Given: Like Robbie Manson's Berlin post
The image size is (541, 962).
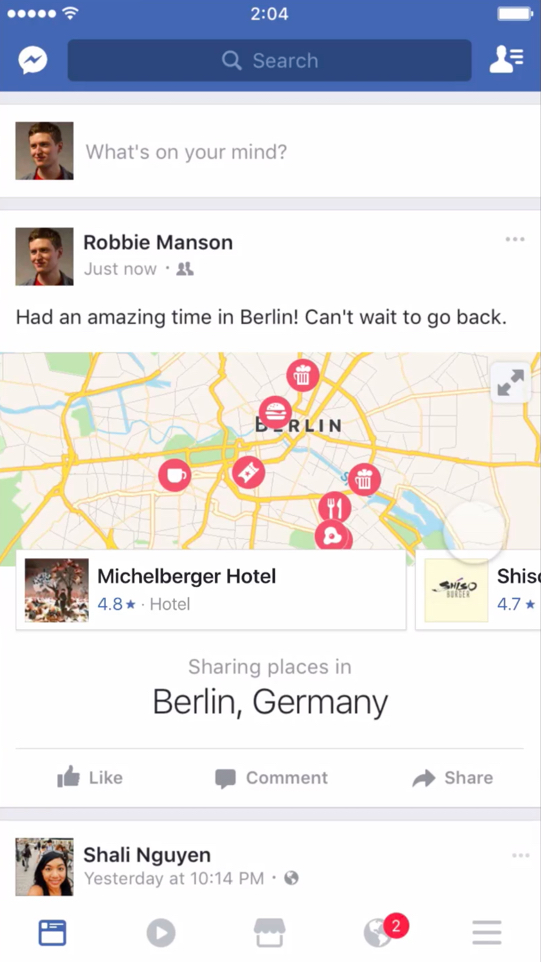Looking at the screenshot, I should point(90,778).
